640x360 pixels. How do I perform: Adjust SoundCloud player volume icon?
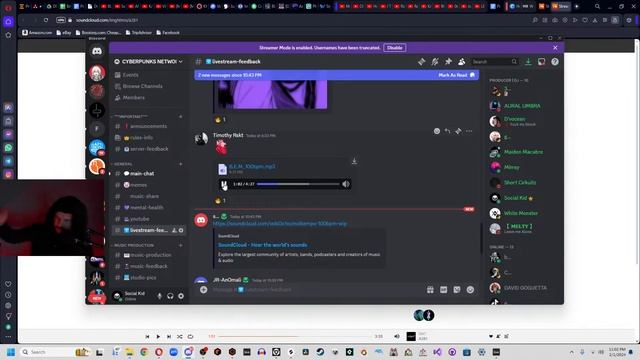click(x=397, y=336)
